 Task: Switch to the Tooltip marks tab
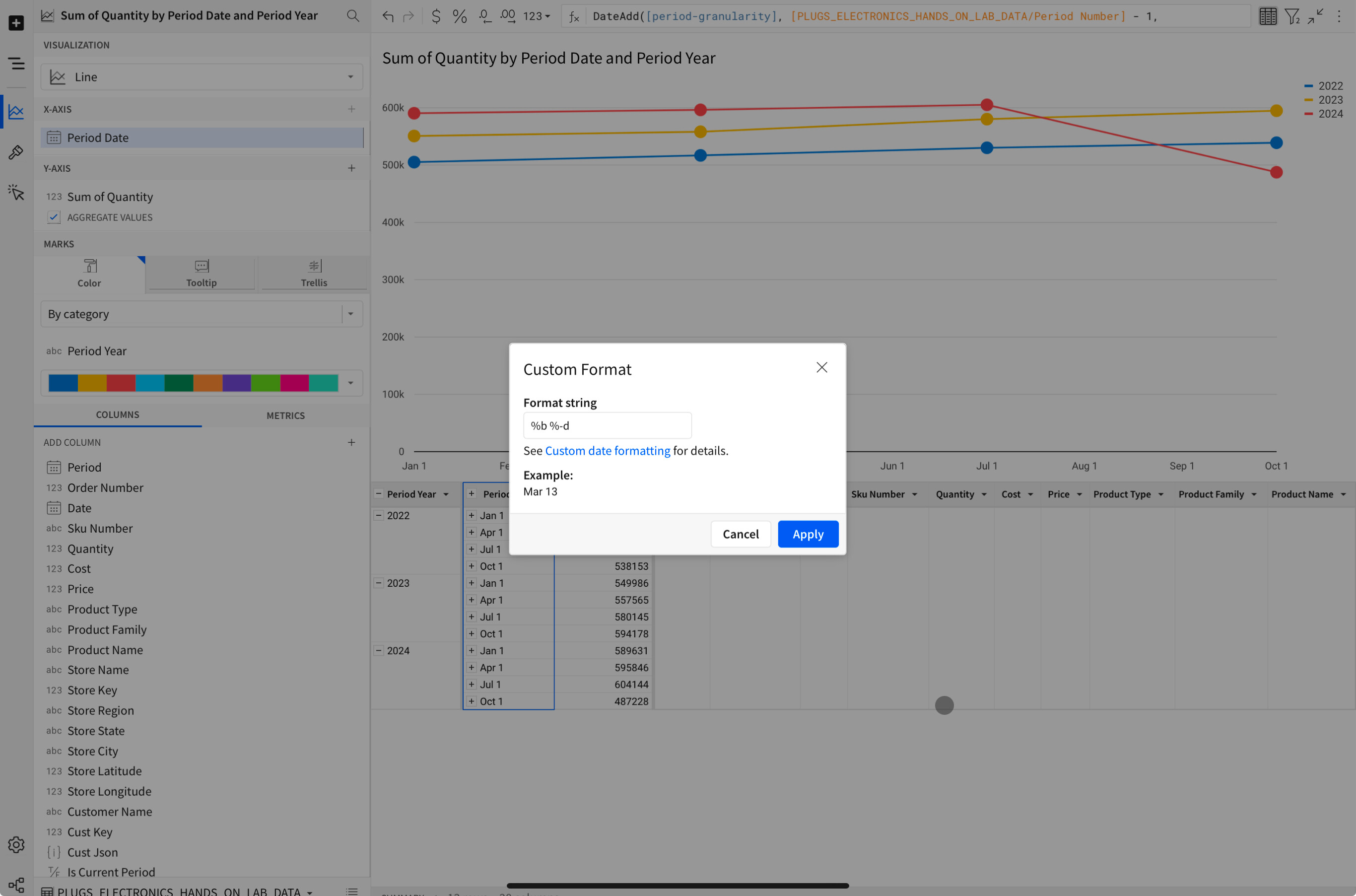coord(201,273)
